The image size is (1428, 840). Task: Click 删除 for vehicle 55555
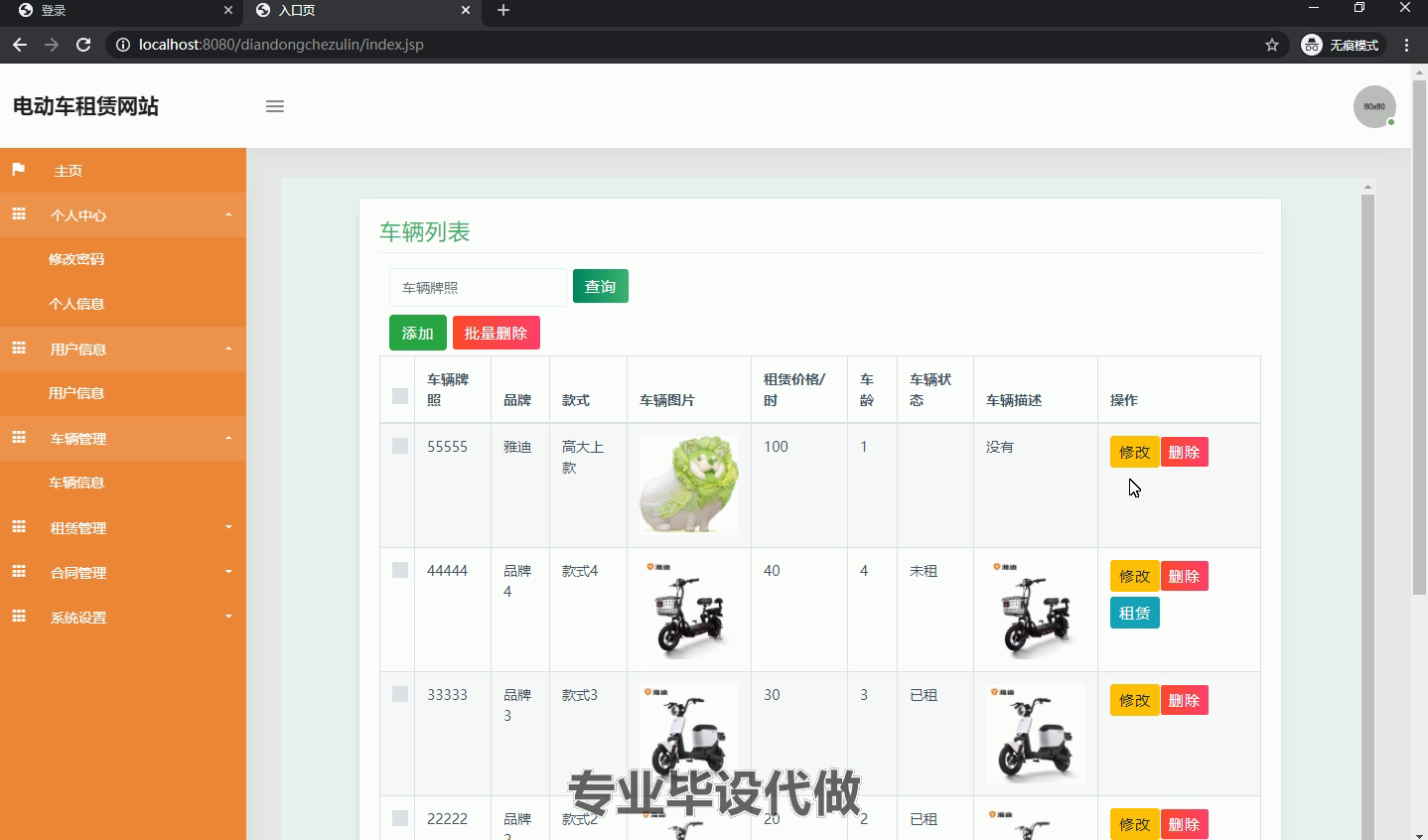(1185, 452)
